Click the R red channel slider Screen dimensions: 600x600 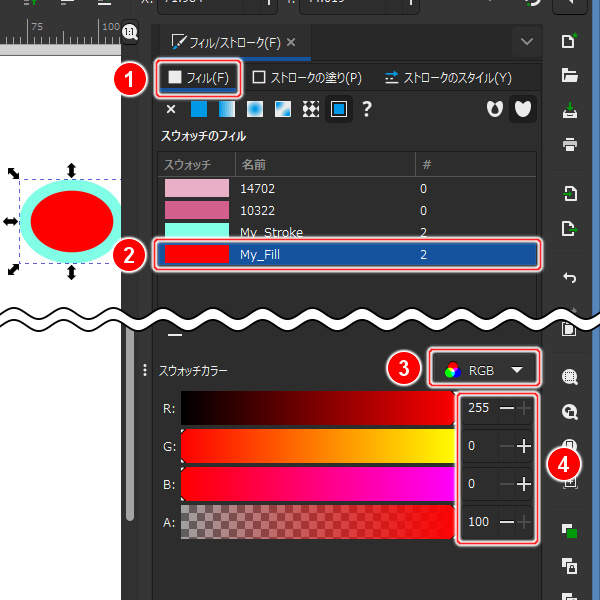click(318, 408)
